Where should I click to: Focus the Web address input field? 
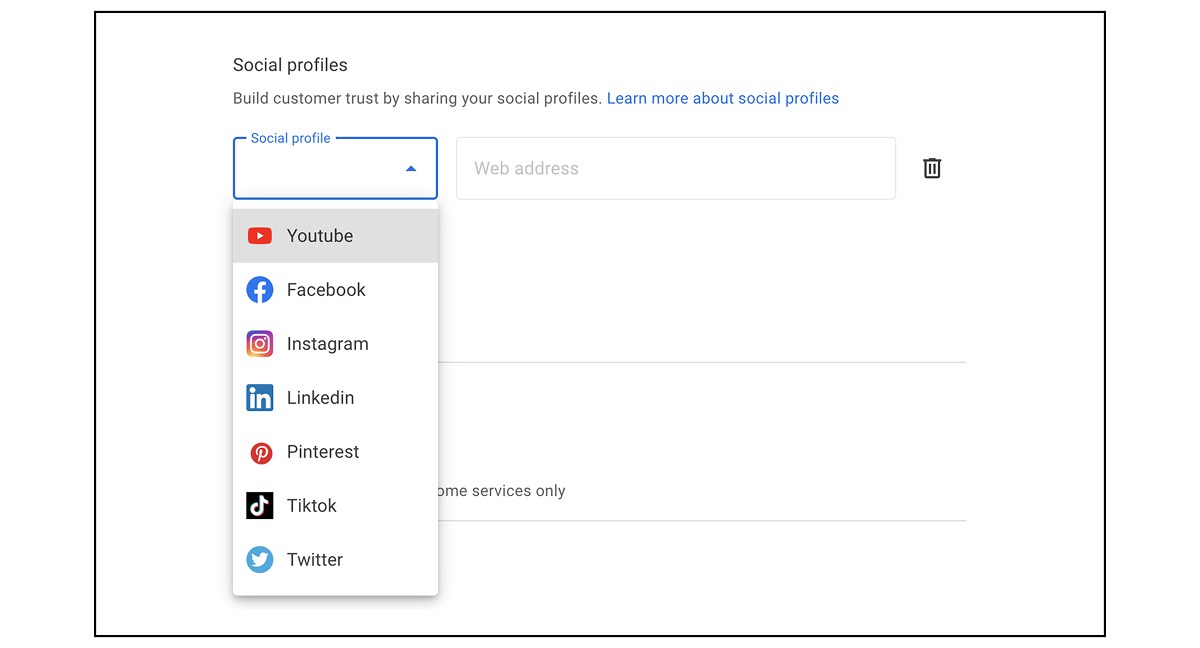[675, 168]
